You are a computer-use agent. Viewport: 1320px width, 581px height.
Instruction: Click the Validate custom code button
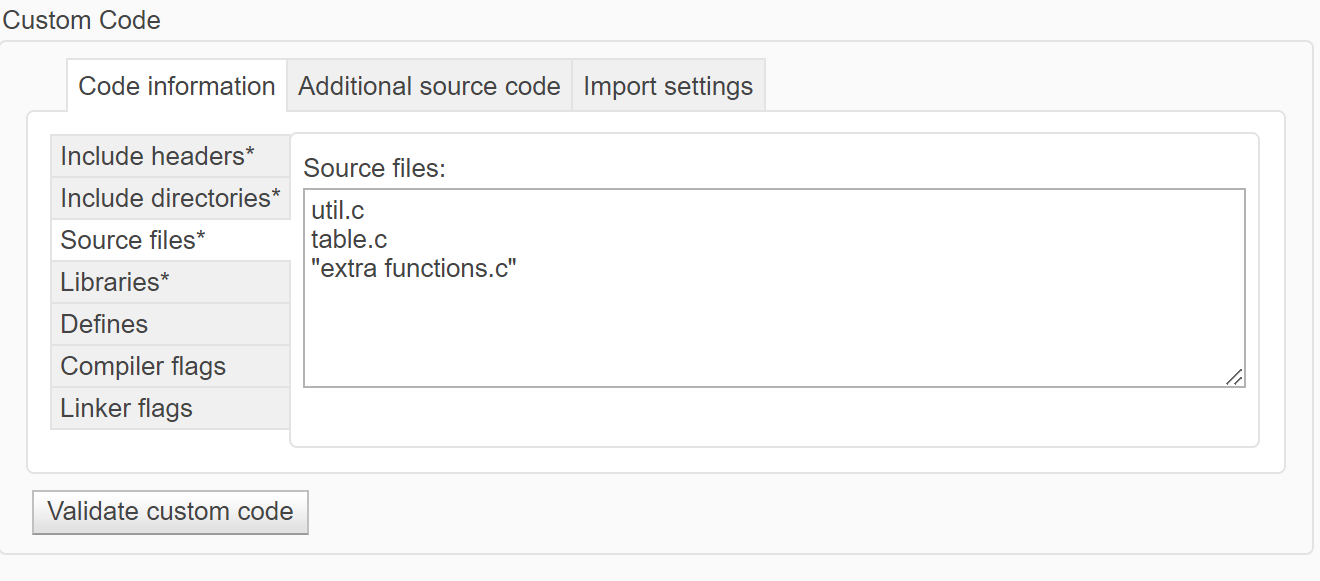click(x=170, y=512)
